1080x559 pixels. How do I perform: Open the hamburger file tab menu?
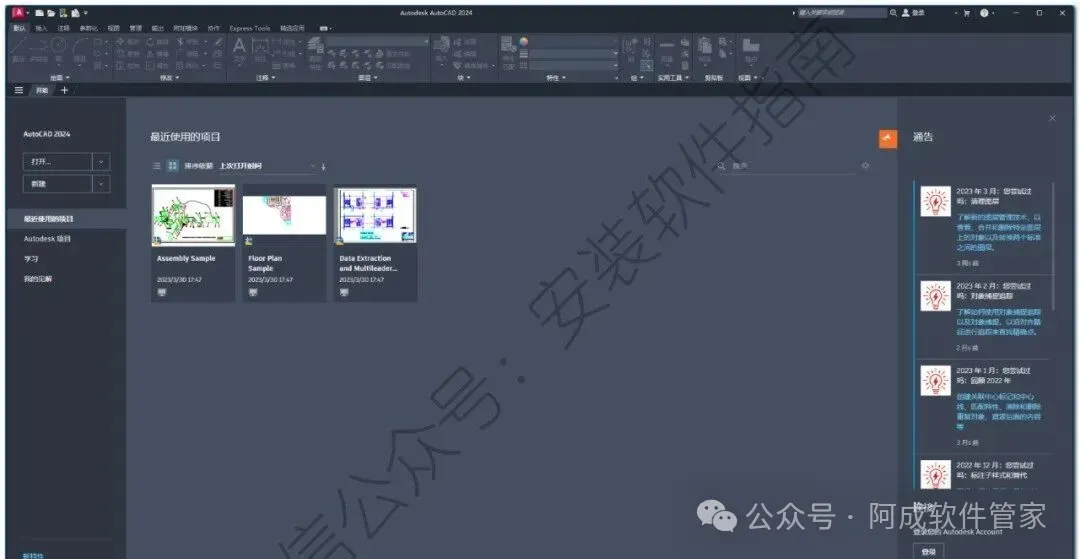click(19, 90)
